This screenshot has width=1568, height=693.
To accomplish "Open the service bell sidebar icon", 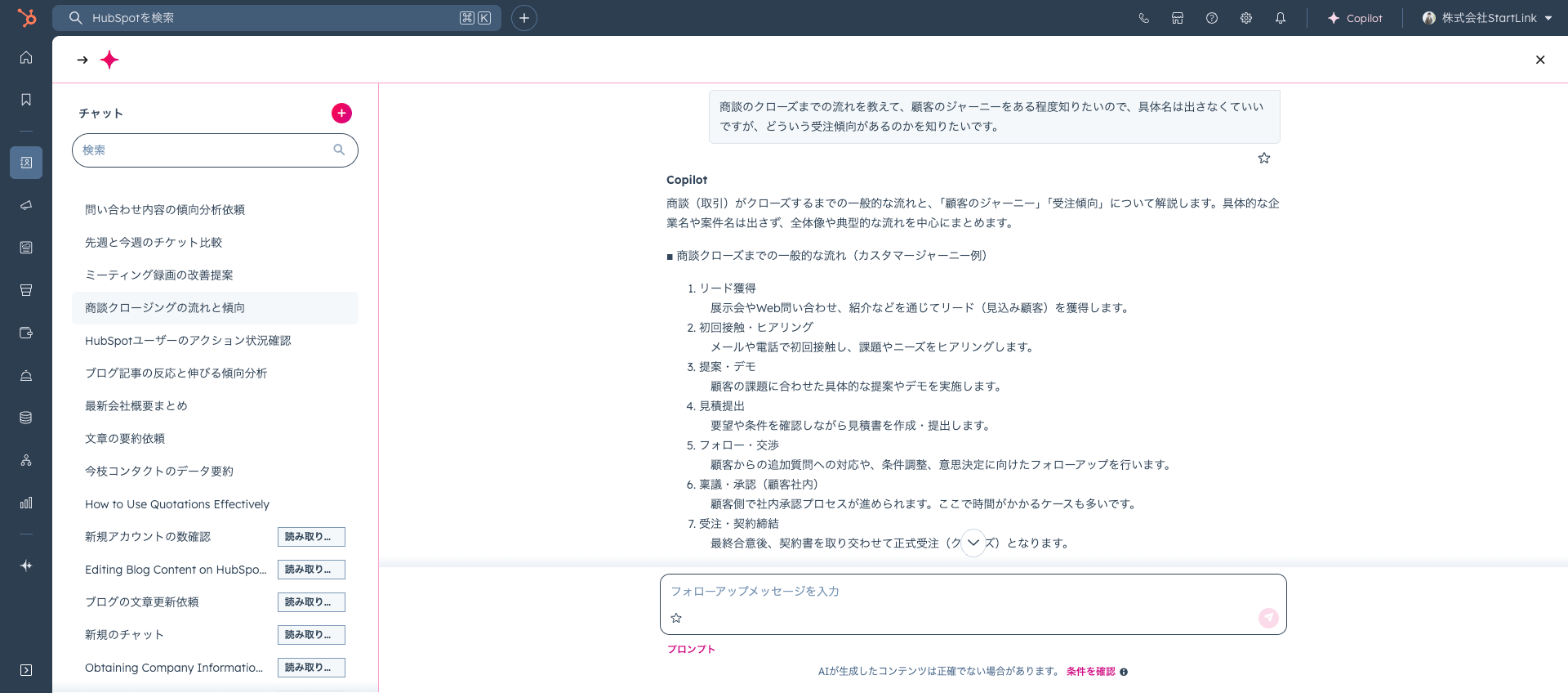I will click(x=26, y=375).
